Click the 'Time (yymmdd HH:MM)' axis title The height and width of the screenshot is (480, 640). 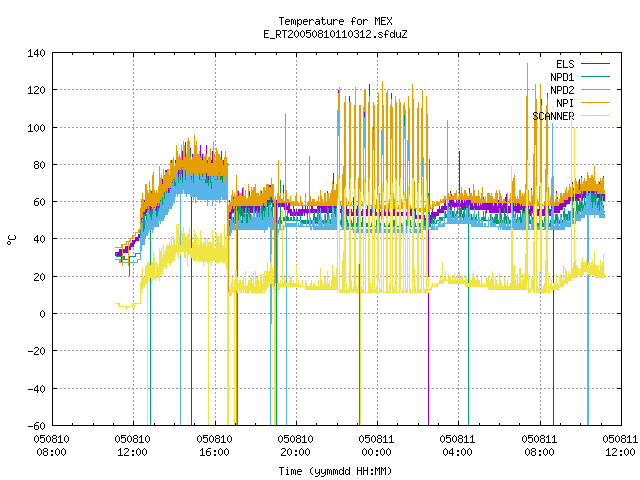336,471
